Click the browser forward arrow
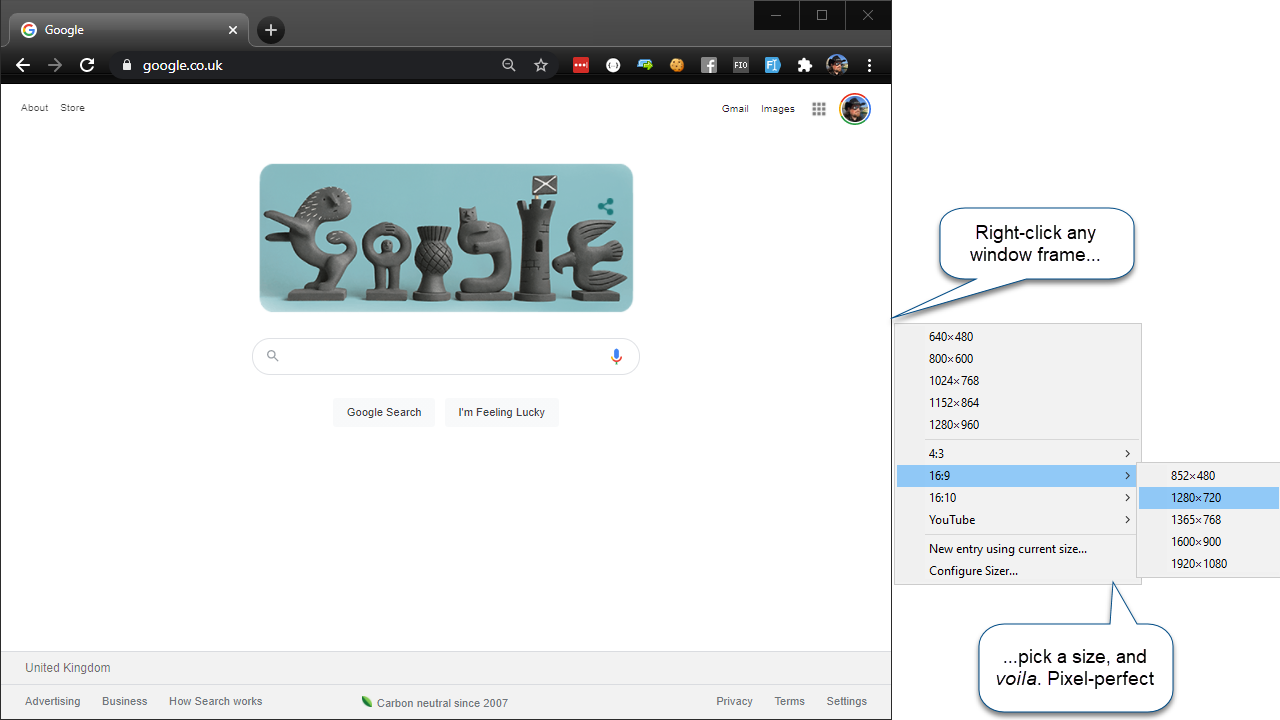 [x=55, y=65]
